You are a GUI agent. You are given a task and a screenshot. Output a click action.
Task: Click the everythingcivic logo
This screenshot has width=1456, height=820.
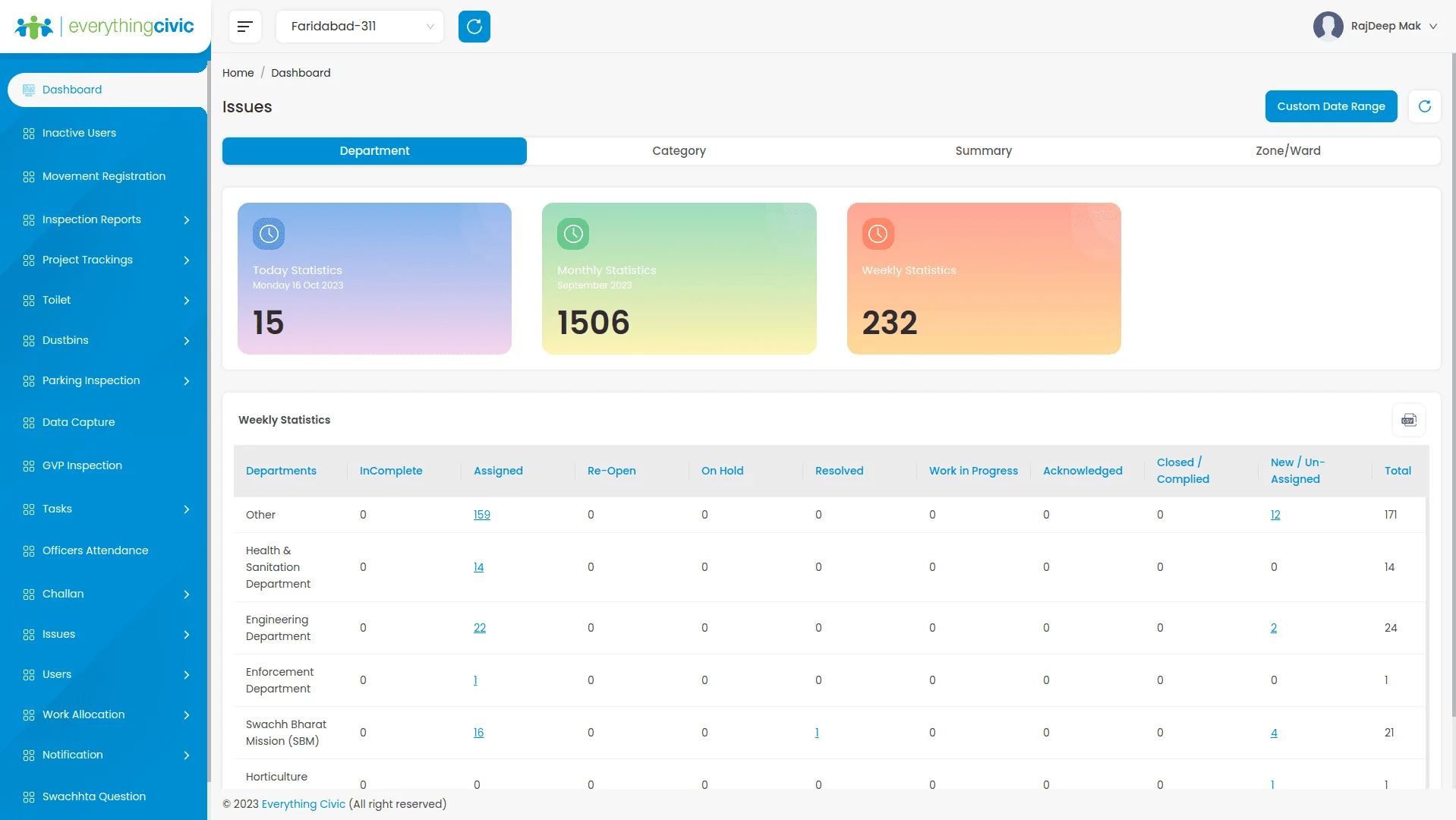click(x=105, y=27)
